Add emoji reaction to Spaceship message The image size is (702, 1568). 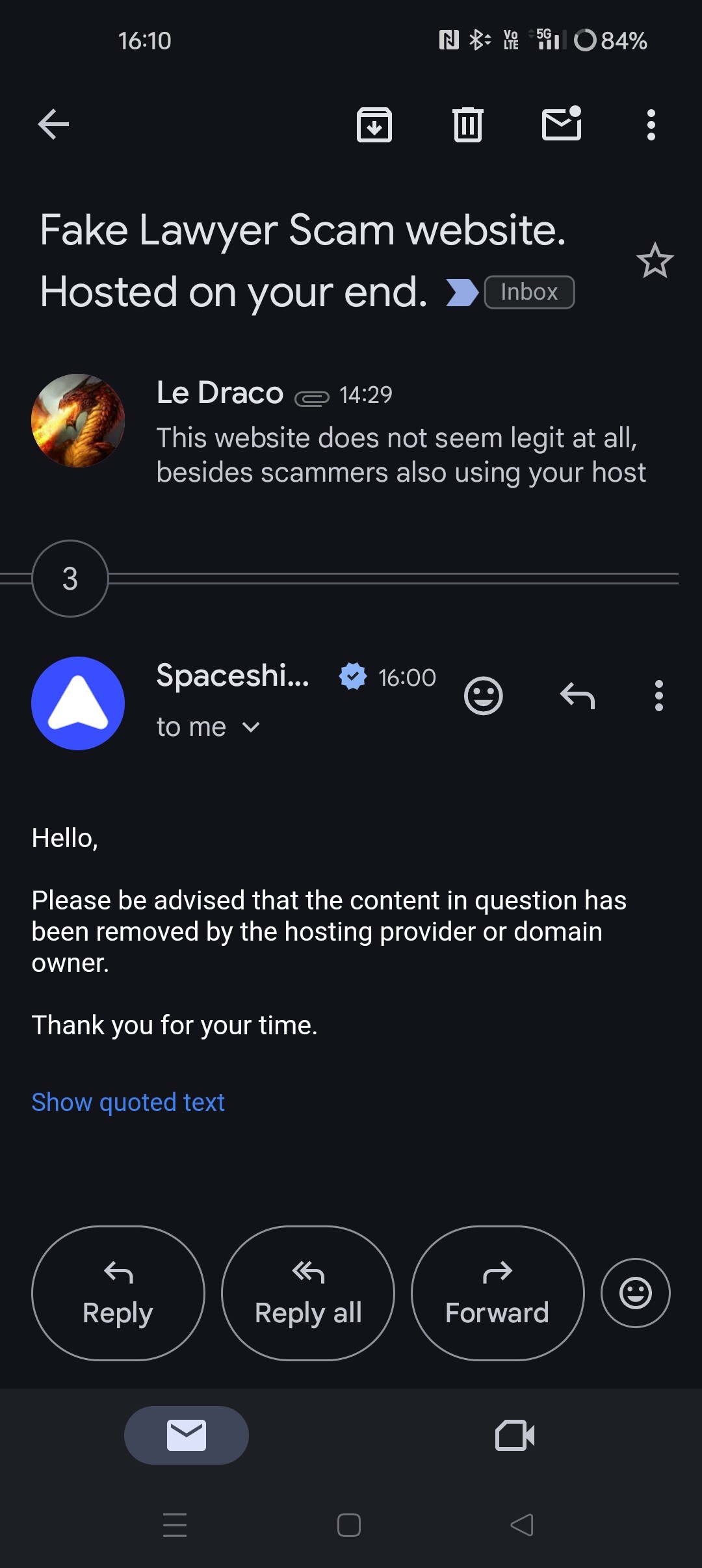[x=483, y=696]
